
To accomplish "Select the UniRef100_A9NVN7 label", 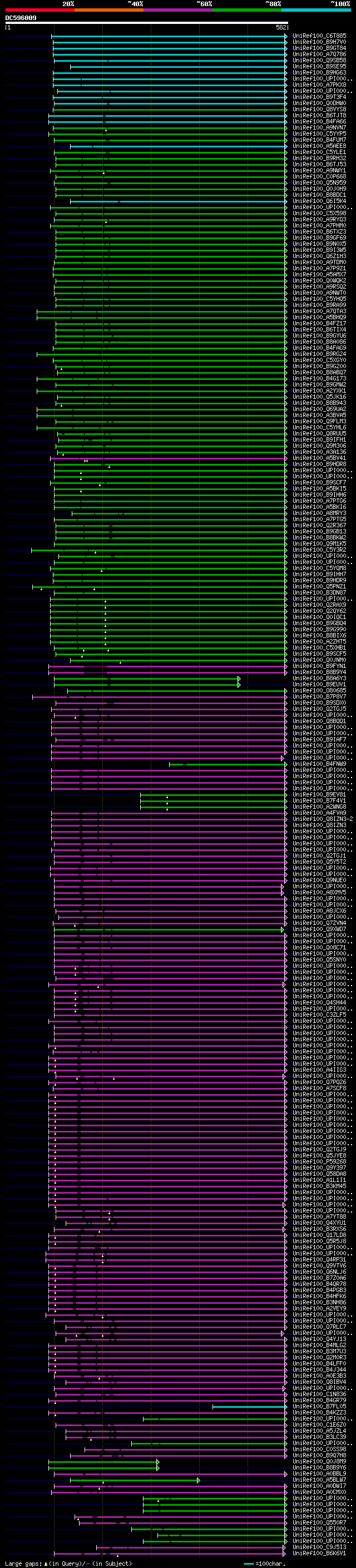I will click(x=319, y=128).
